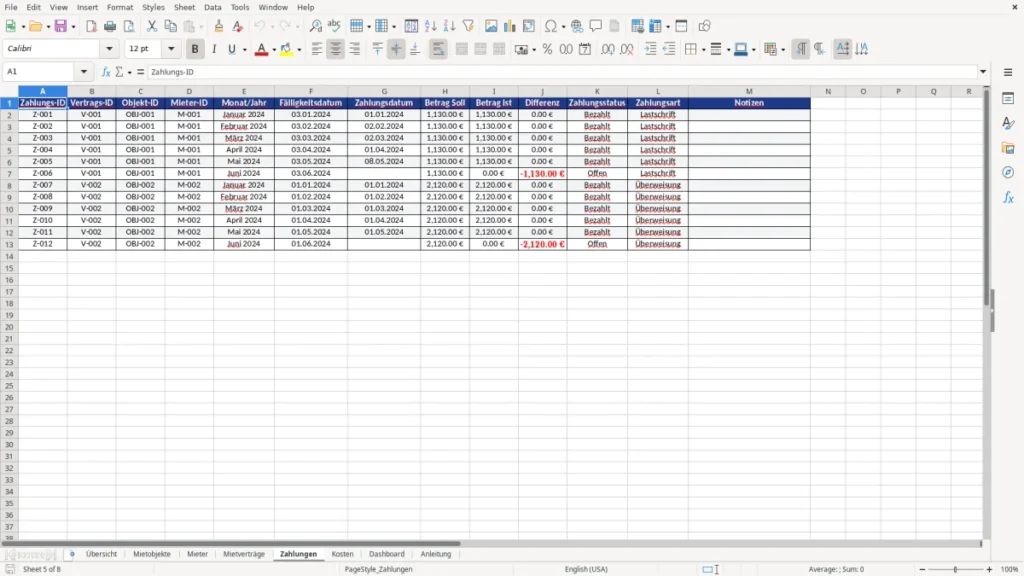1024x576 pixels.
Task: Toggle Align Right
Action: tap(355, 49)
